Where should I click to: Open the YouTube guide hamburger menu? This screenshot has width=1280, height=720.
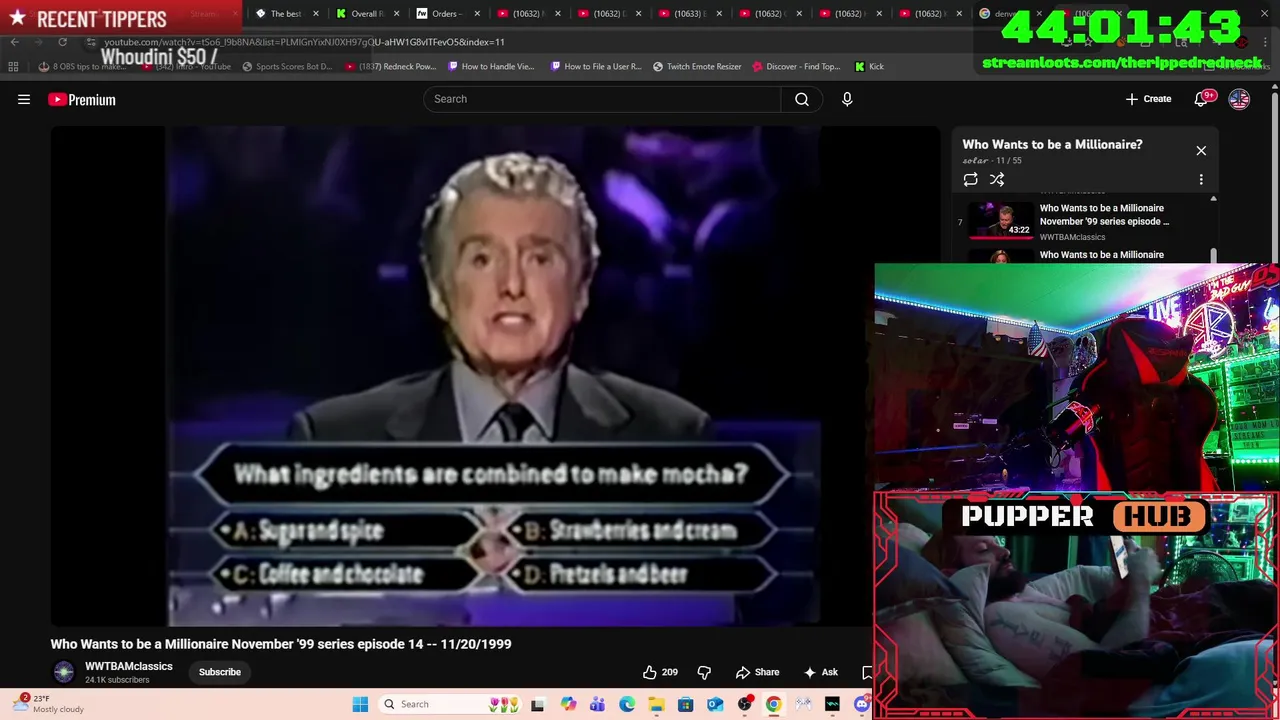click(x=24, y=99)
